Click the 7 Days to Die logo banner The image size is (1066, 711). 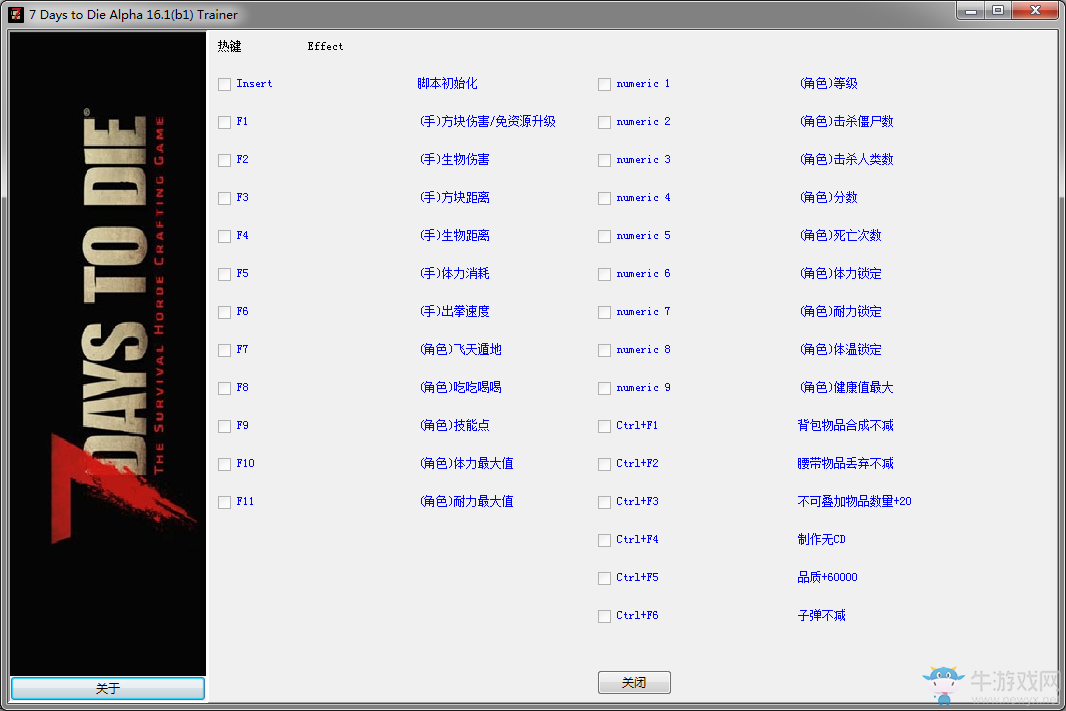tap(108, 353)
